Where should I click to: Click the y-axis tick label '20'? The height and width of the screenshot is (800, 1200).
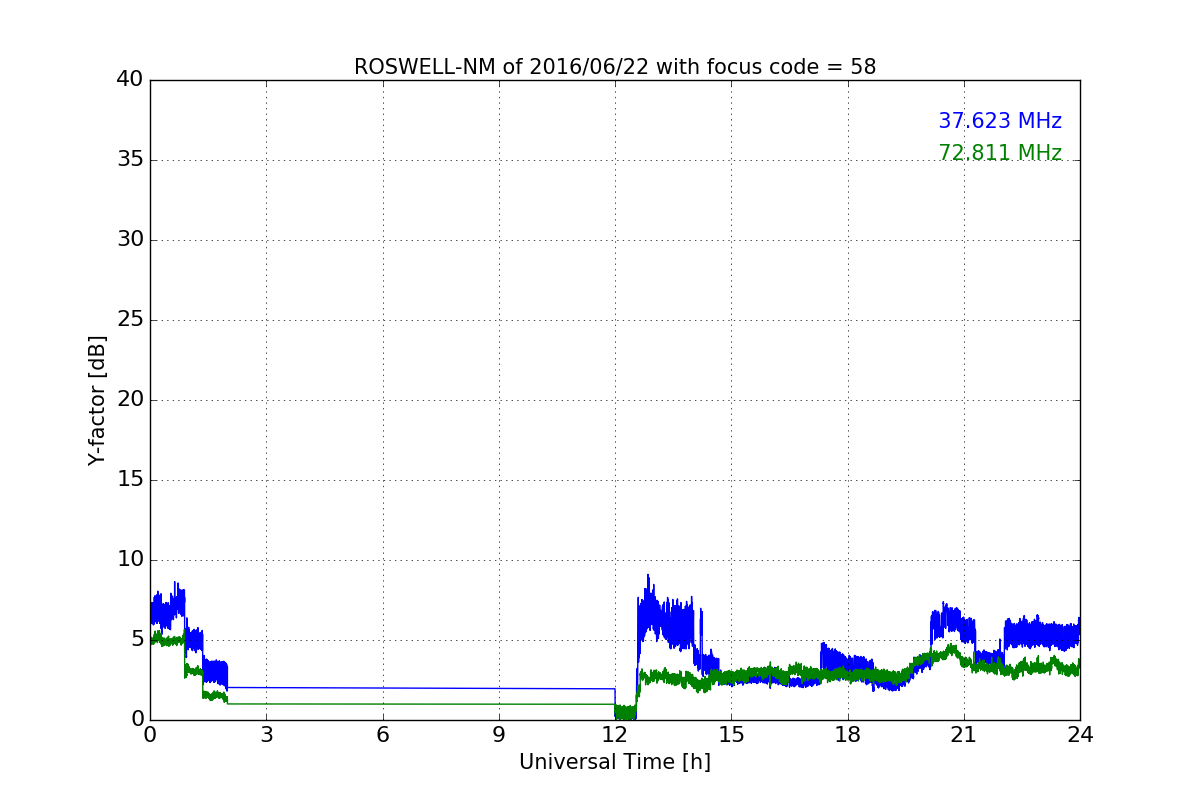tap(130, 400)
